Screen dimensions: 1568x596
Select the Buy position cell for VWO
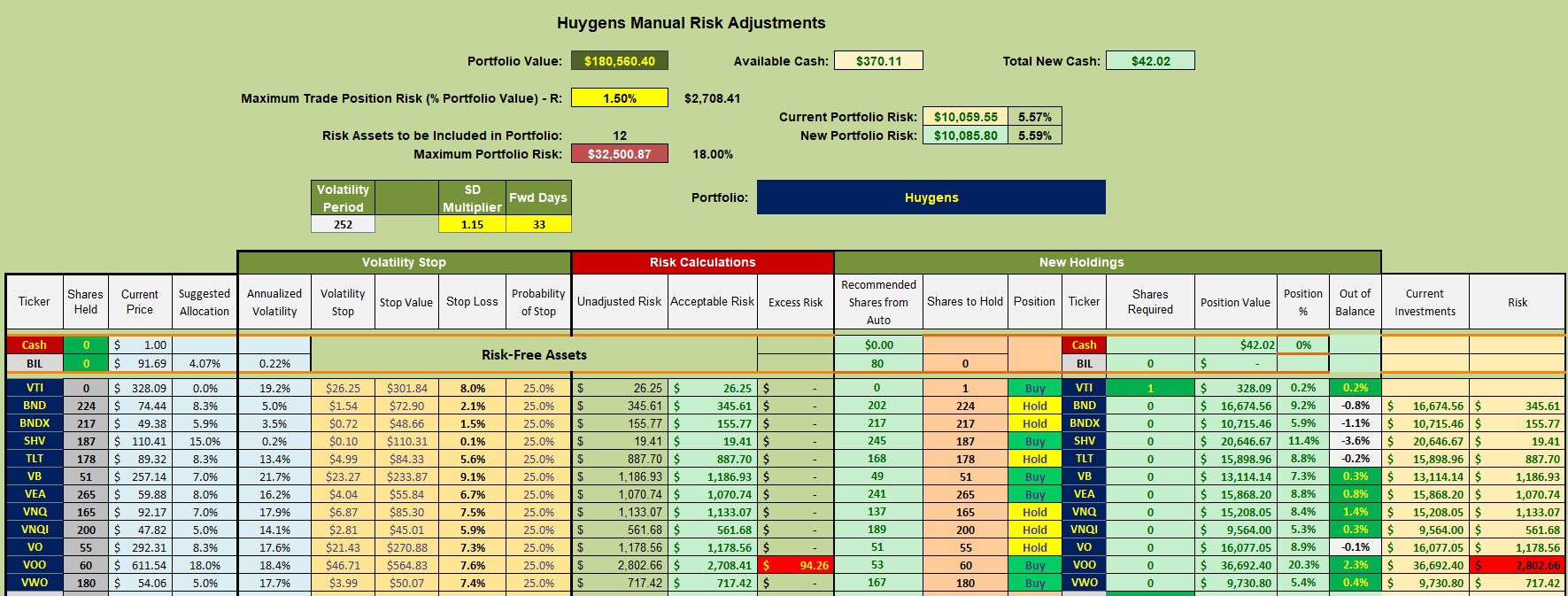click(1034, 583)
